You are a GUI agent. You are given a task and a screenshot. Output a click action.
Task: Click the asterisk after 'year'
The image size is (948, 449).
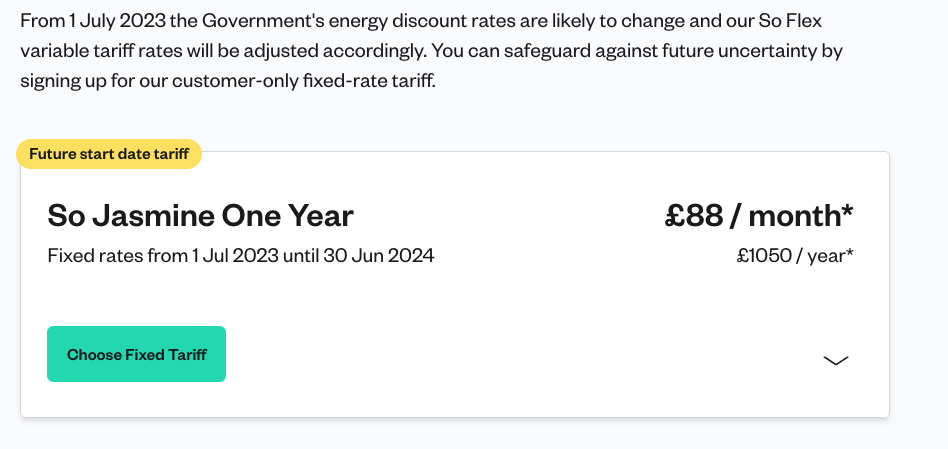point(849,252)
